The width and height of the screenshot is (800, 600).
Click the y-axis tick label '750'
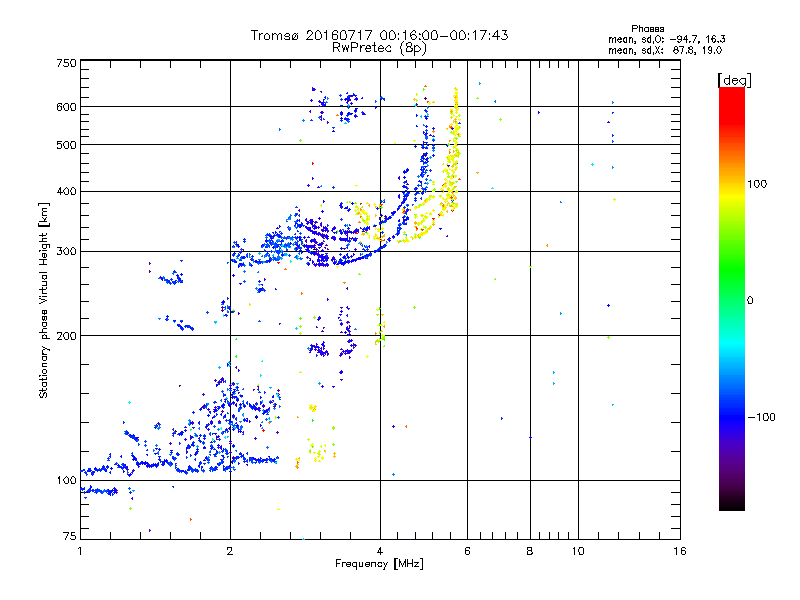click(66, 63)
